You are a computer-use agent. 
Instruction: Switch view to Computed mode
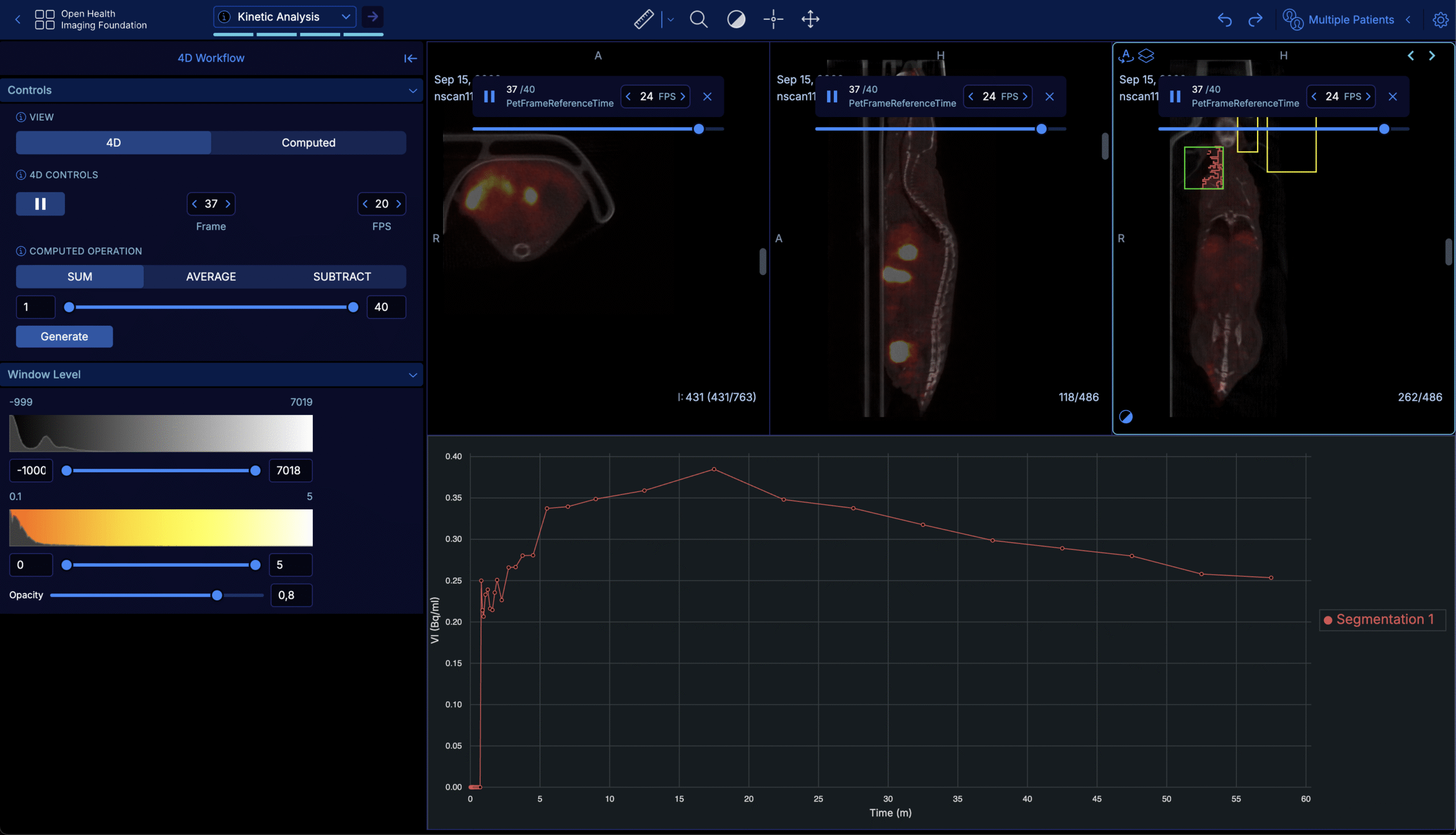click(308, 142)
